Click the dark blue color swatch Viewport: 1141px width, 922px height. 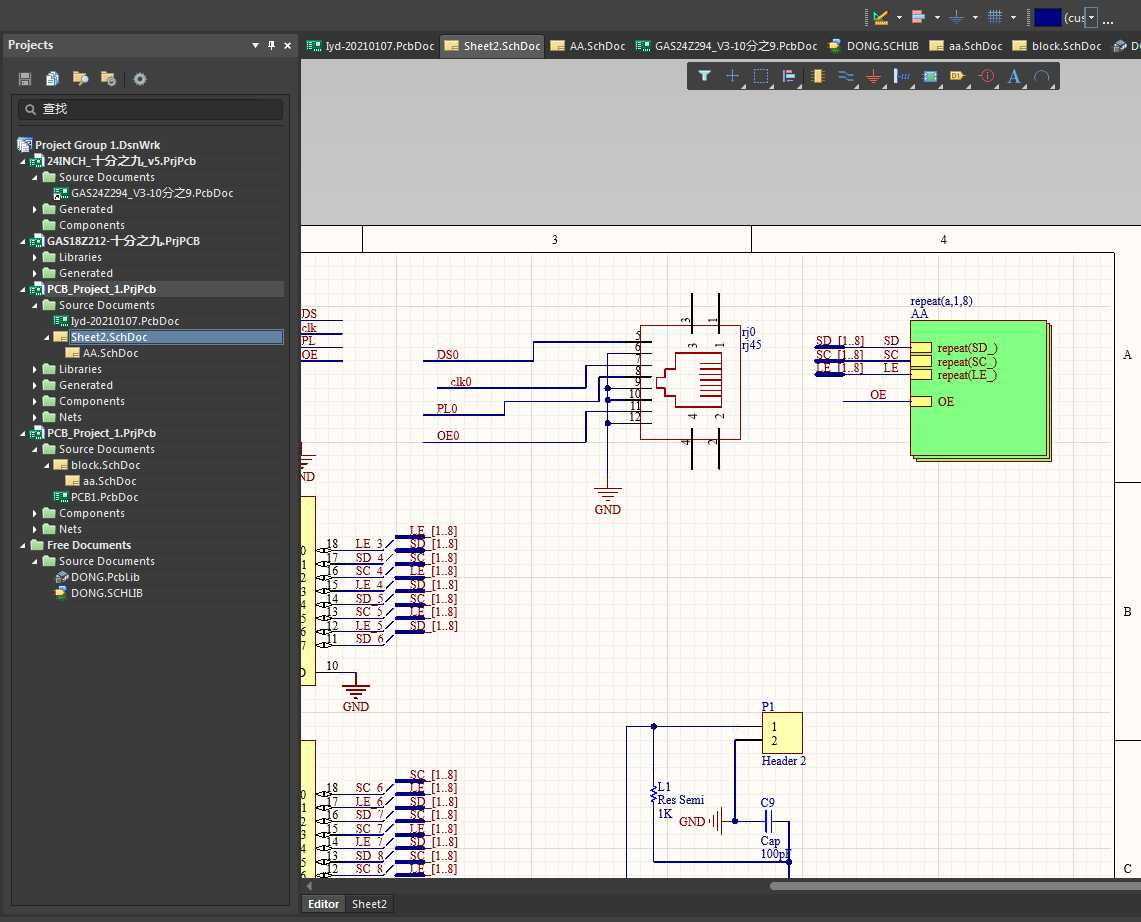click(x=1047, y=17)
